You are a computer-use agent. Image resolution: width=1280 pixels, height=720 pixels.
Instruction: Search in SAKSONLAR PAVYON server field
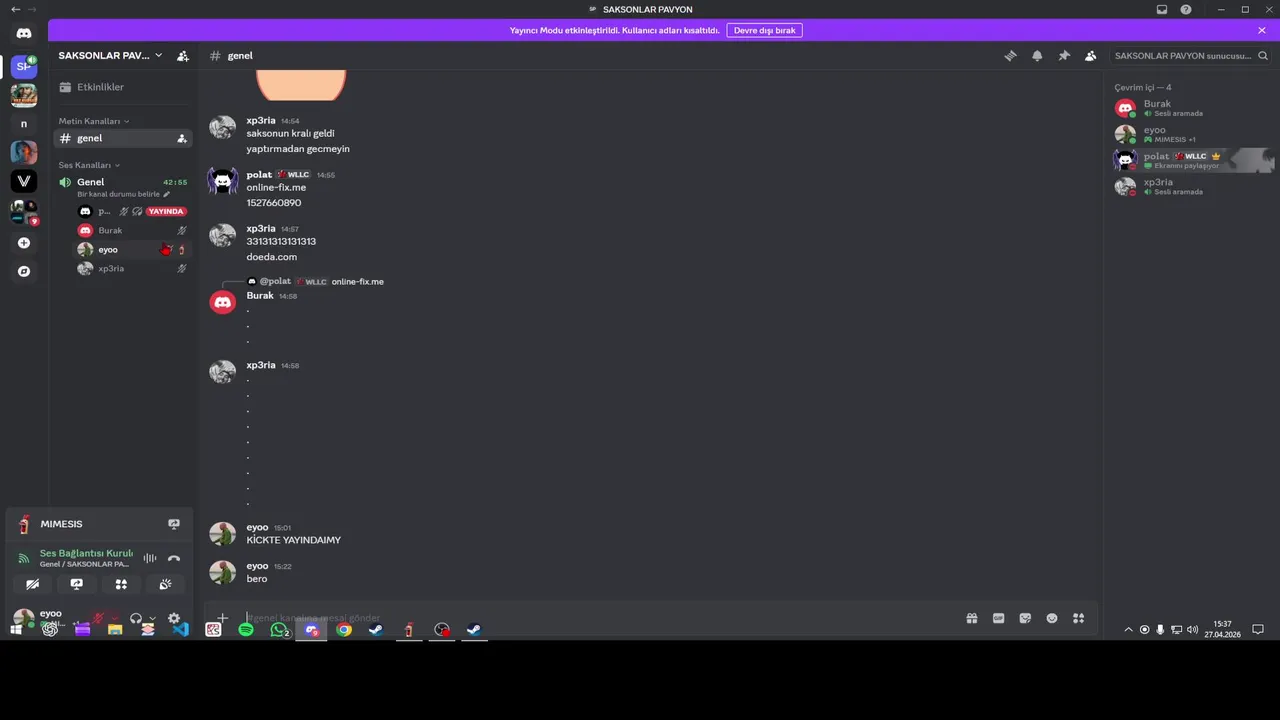point(1191,56)
